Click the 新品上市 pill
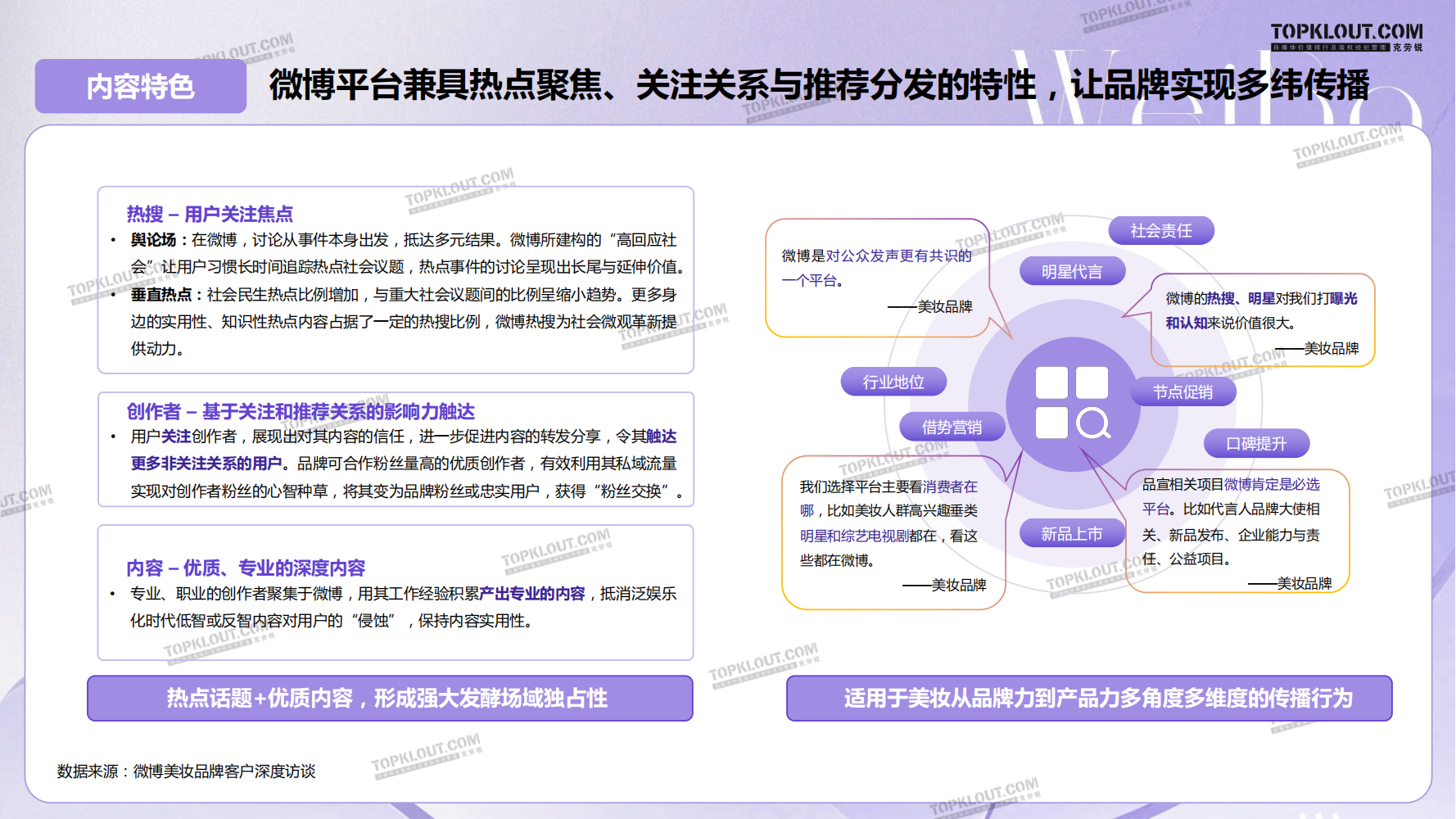 (x=1071, y=534)
